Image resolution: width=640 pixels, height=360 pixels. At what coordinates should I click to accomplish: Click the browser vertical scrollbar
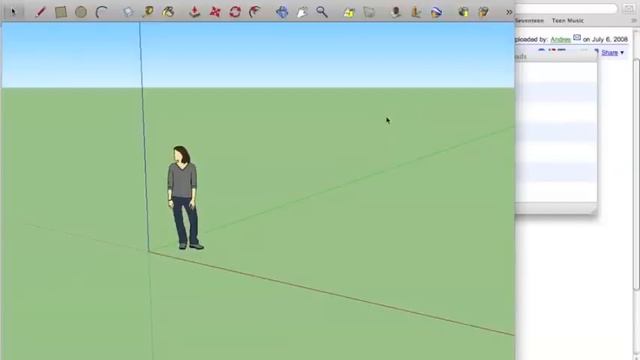point(636,176)
